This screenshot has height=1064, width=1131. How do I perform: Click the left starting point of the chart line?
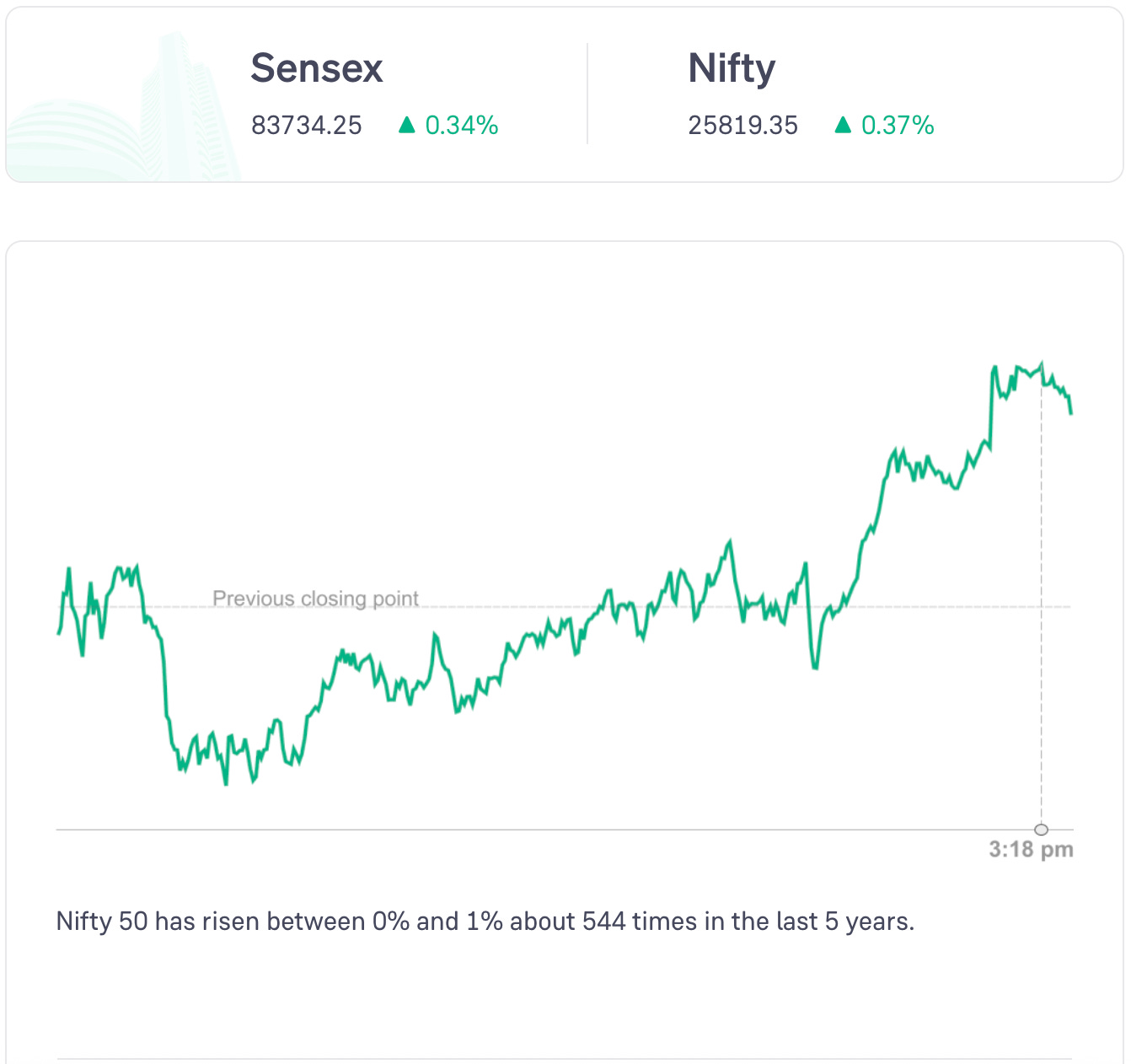pos(58,632)
